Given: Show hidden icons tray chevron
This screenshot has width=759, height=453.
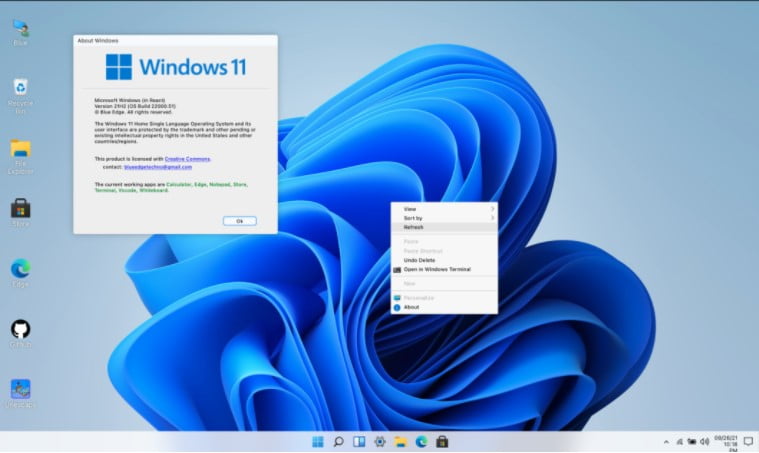Looking at the screenshot, I should 665,441.
